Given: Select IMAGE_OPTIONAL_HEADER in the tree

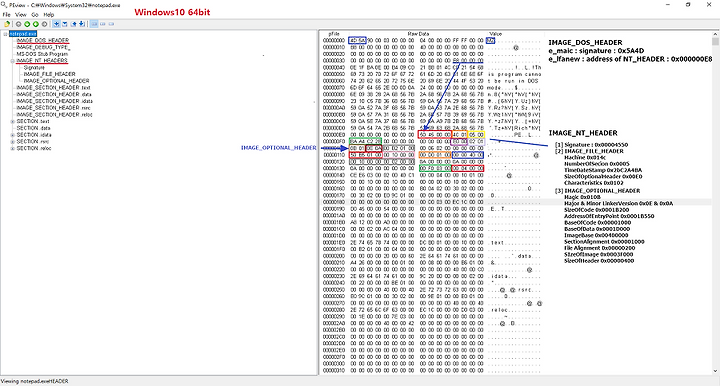Looking at the screenshot, I should (56, 81).
